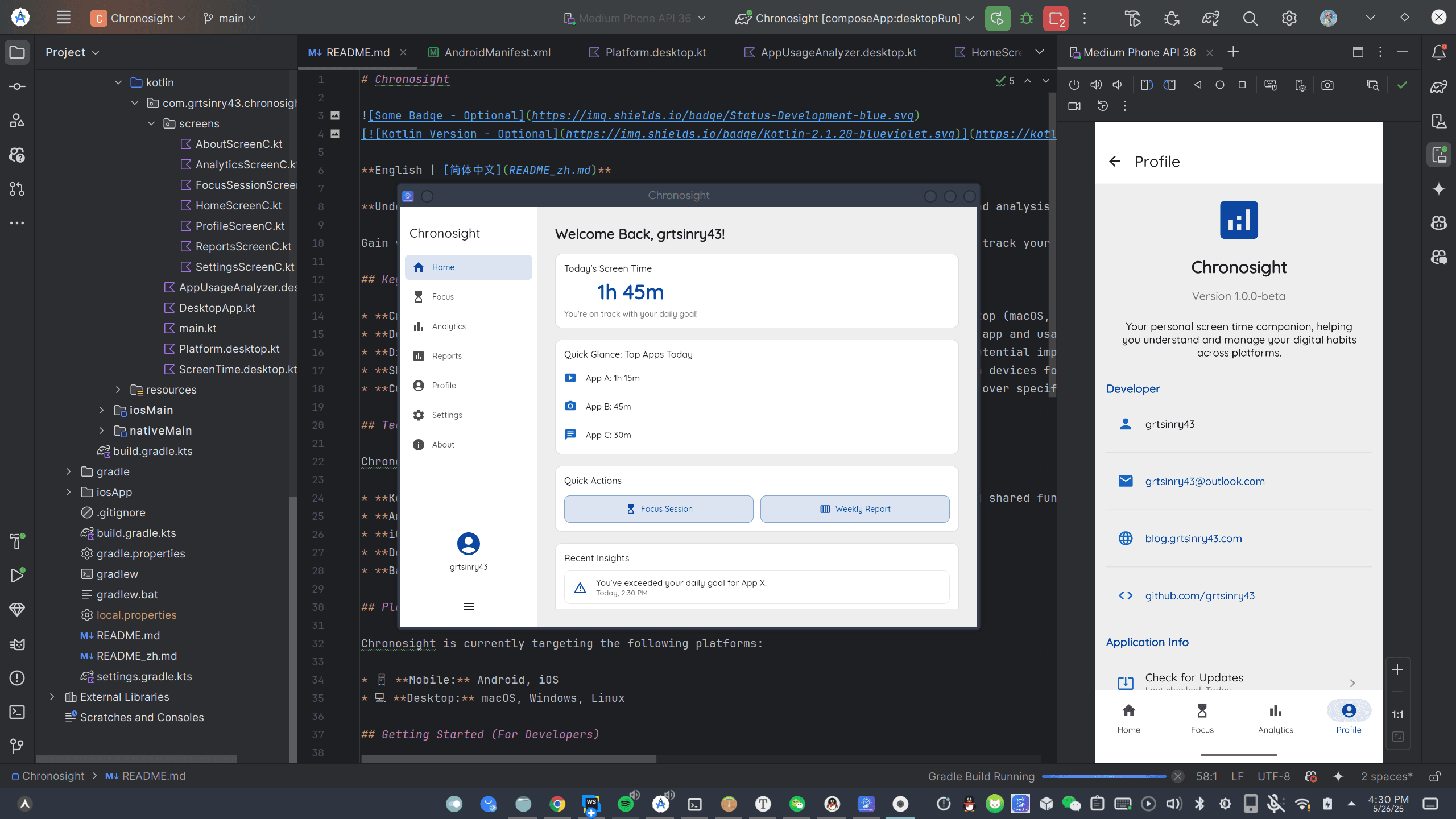The height and width of the screenshot is (819, 1456).
Task: Open Gemini sparkle icon in right sidebar
Action: pos(1439,189)
